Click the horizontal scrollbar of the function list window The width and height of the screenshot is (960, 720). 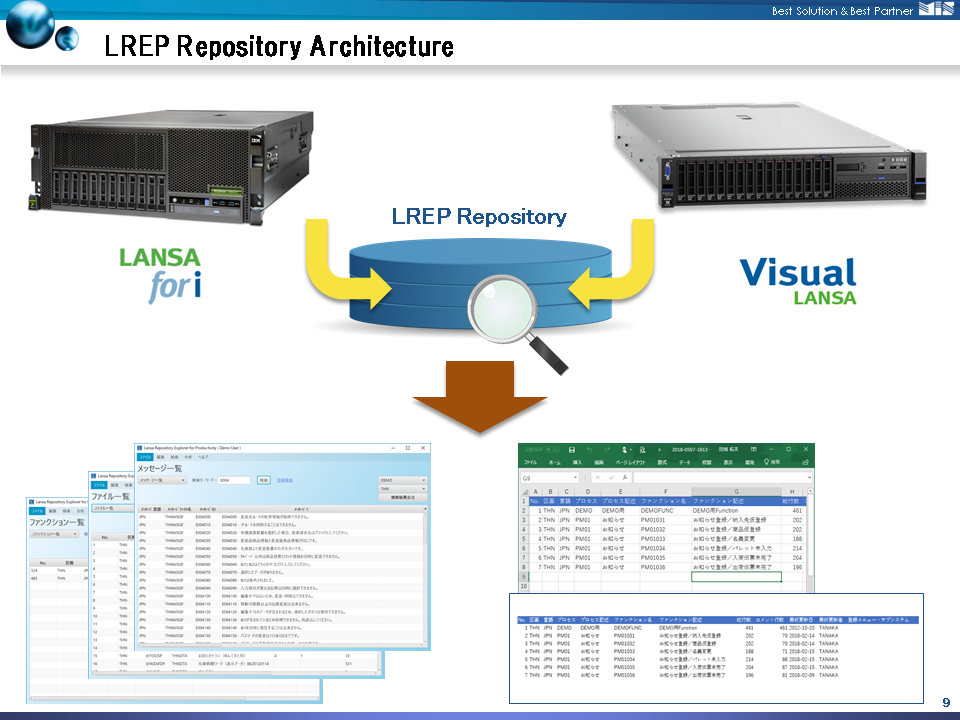[174, 698]
